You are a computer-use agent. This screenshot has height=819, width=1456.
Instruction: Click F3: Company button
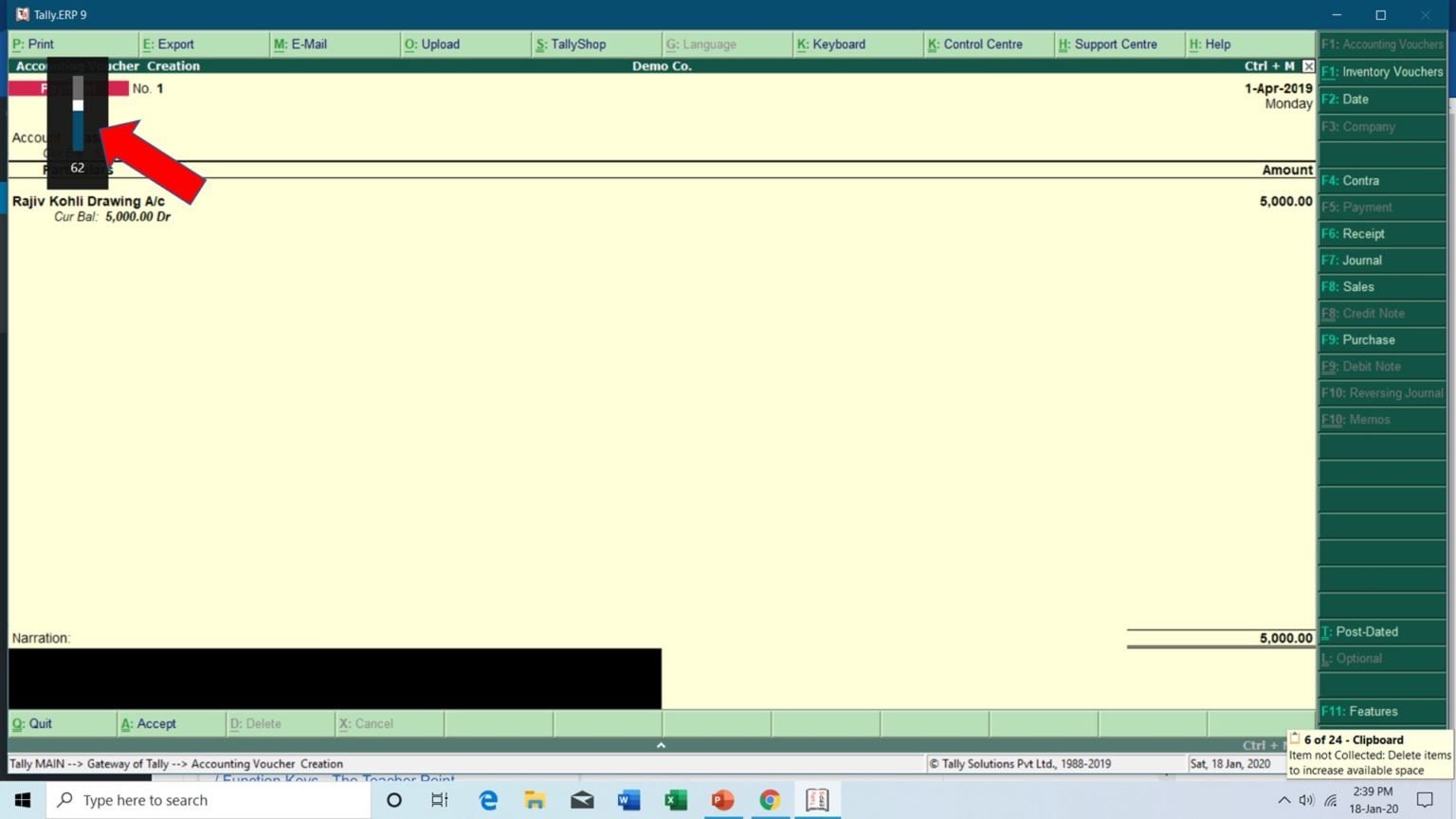pos(1382,127)
